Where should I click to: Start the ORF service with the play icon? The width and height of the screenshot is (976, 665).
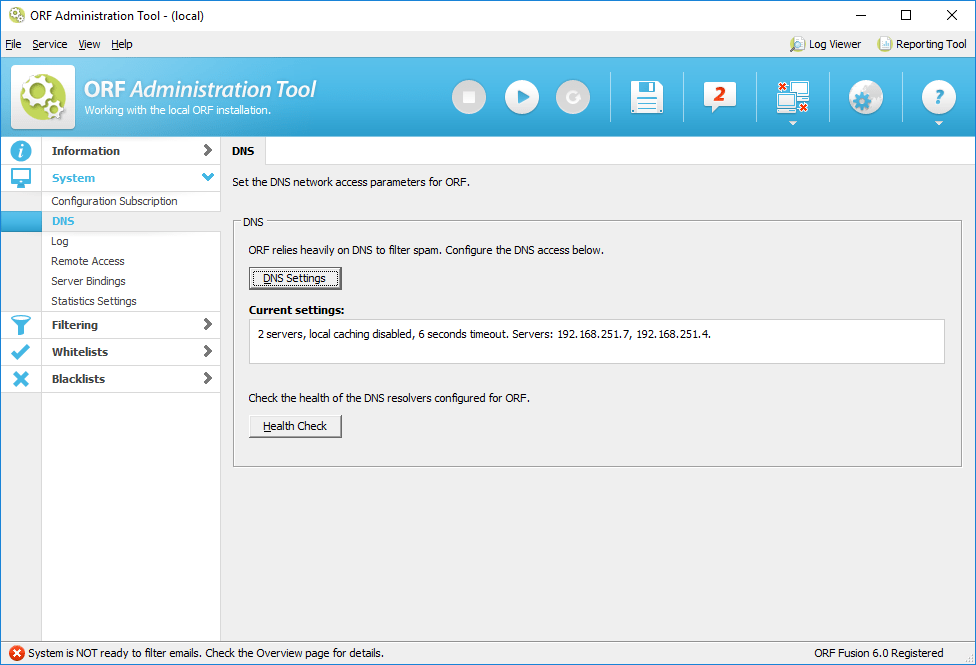tap(522, 97)
